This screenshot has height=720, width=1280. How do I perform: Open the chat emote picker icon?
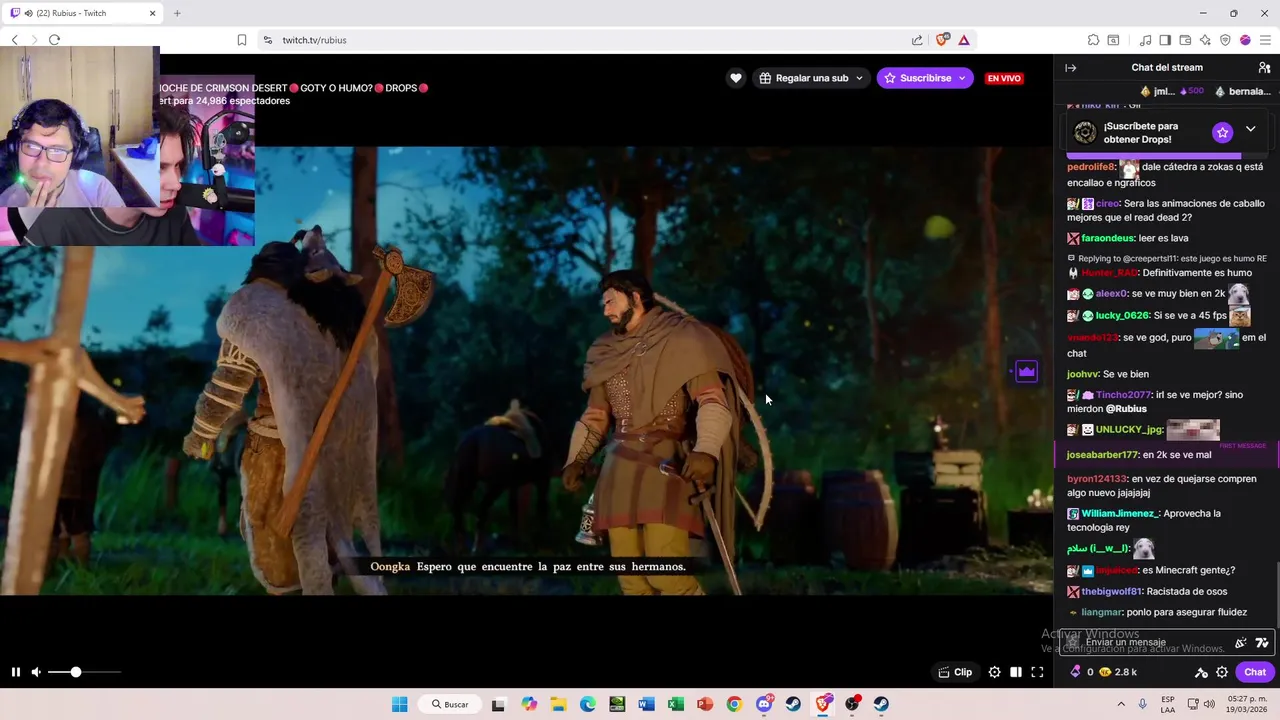1241,643
